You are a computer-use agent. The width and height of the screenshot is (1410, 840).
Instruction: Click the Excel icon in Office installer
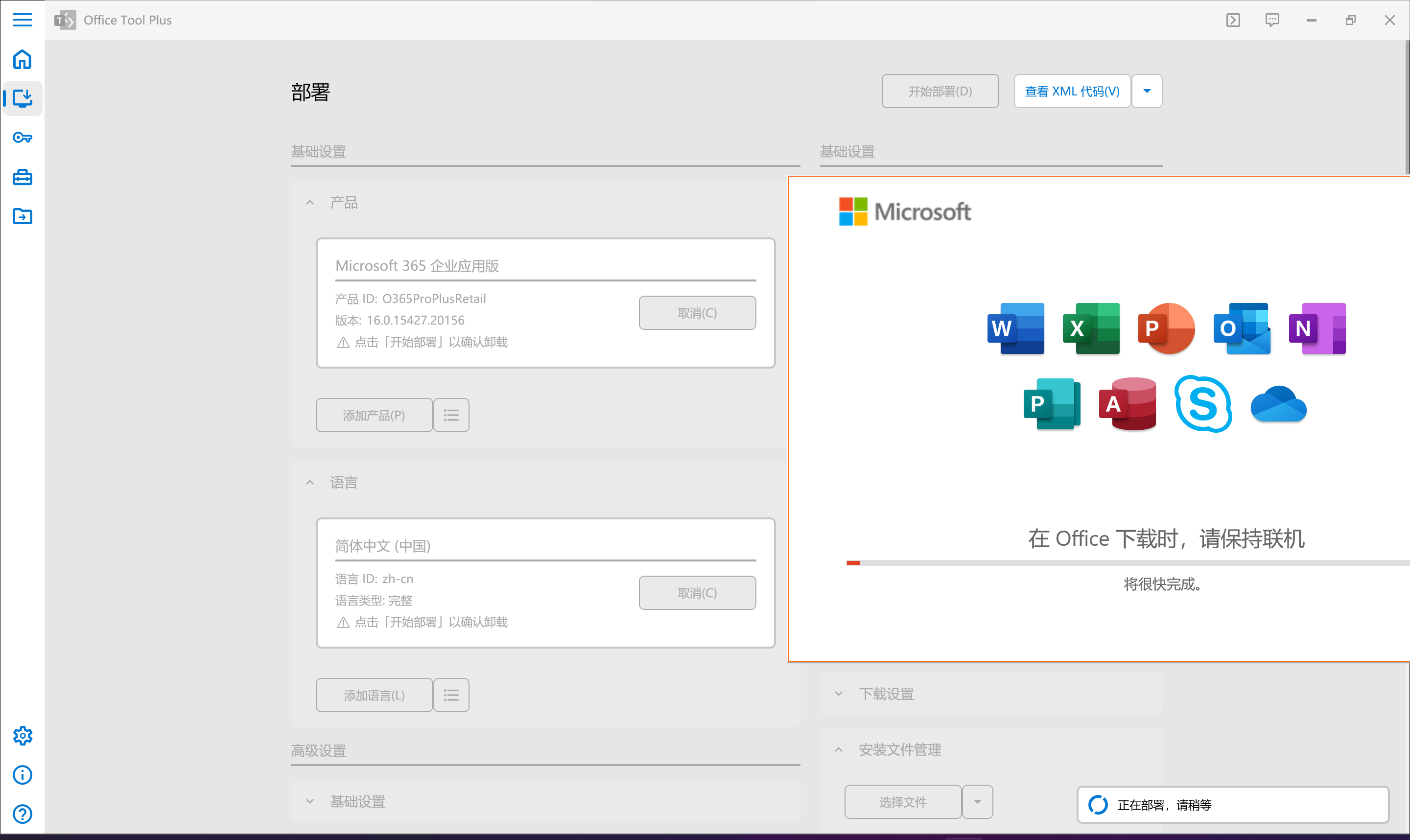pos(1091,328)
